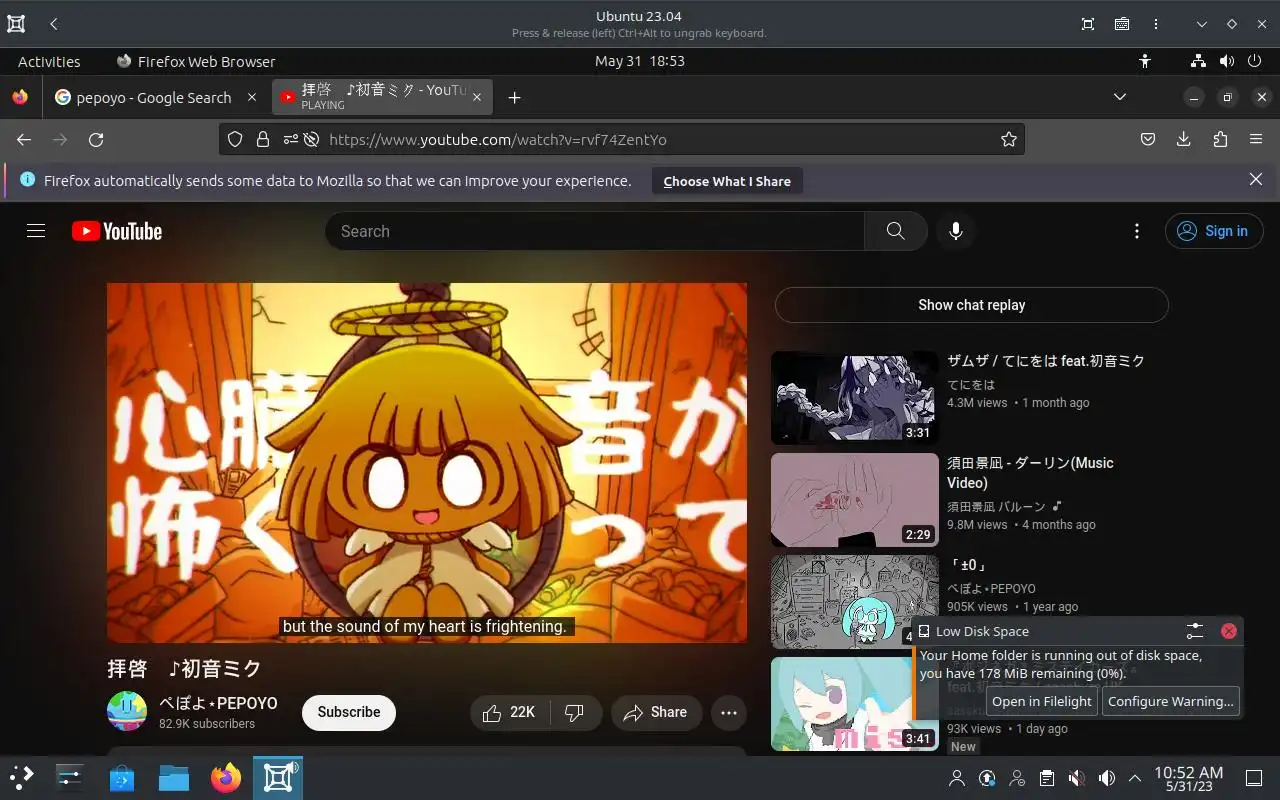Open in Filelight
The image size is (1280, 800).
[1041, 701]
